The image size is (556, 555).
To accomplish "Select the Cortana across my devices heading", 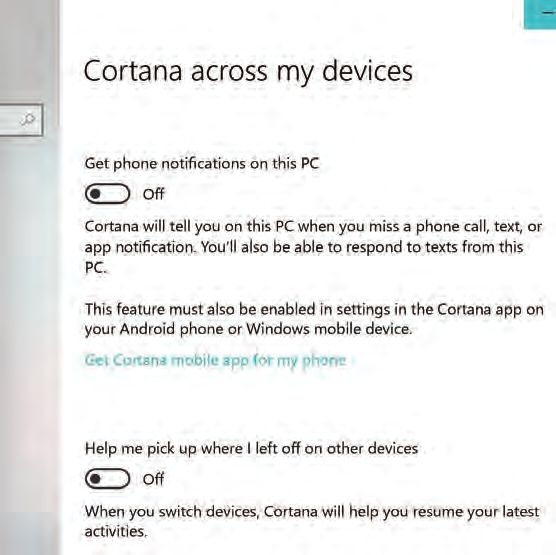I will click(248, 71).
